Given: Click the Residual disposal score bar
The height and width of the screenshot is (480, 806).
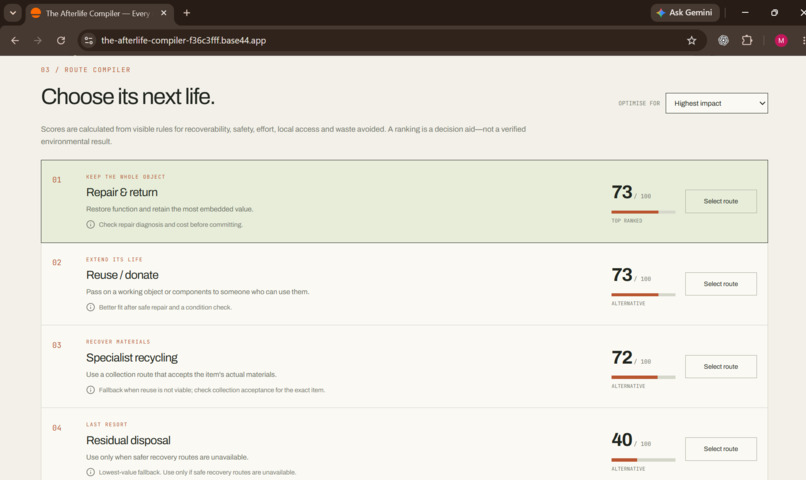Looking at the screenshot, I should (x=643, y=459).
